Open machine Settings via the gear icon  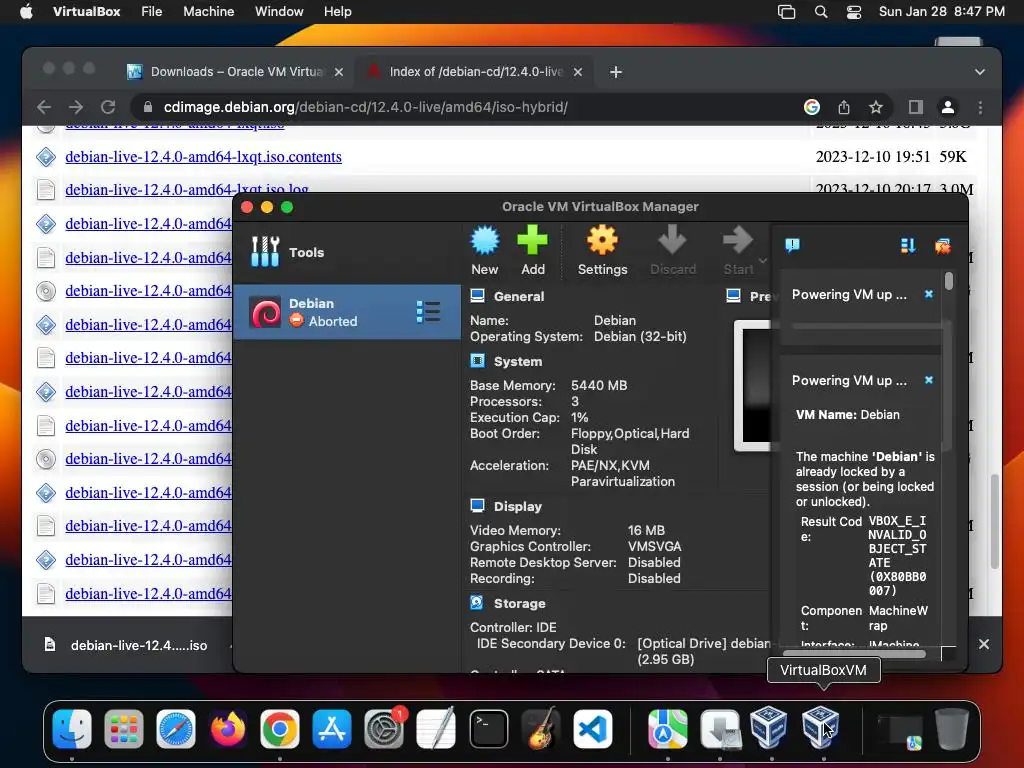pos(602,240)
